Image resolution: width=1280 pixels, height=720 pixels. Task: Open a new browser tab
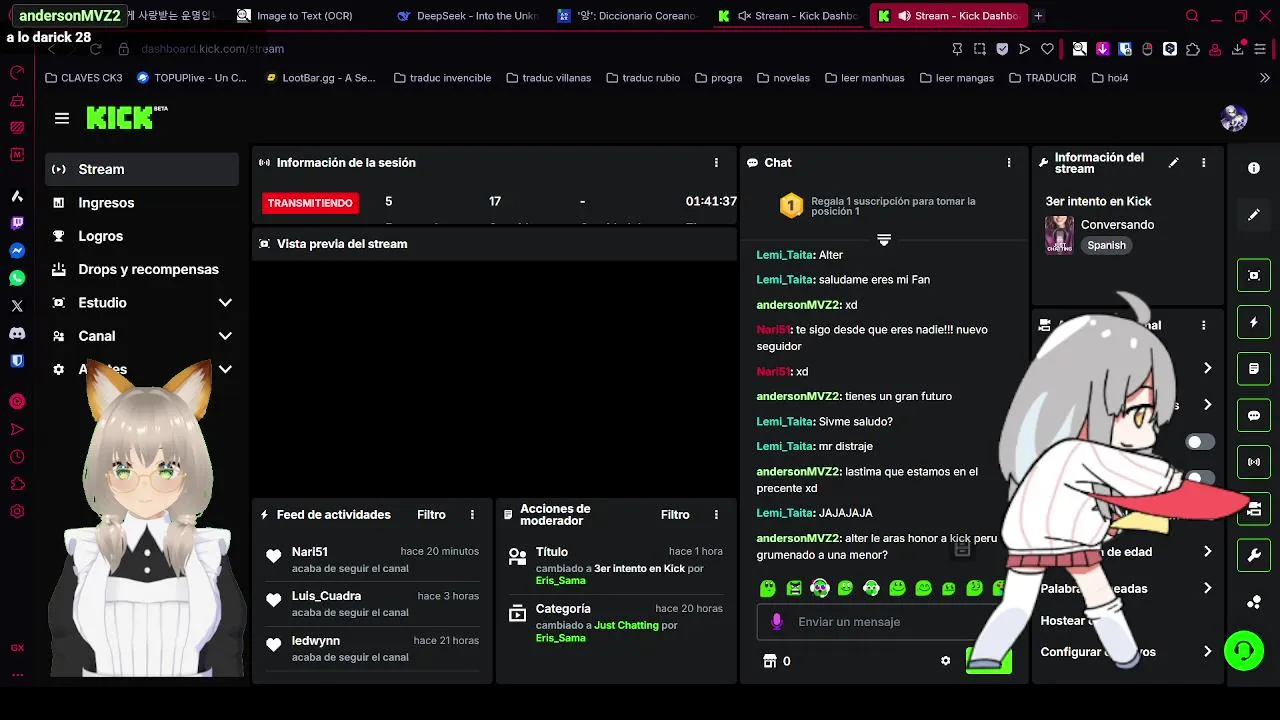coord(1038,16)
